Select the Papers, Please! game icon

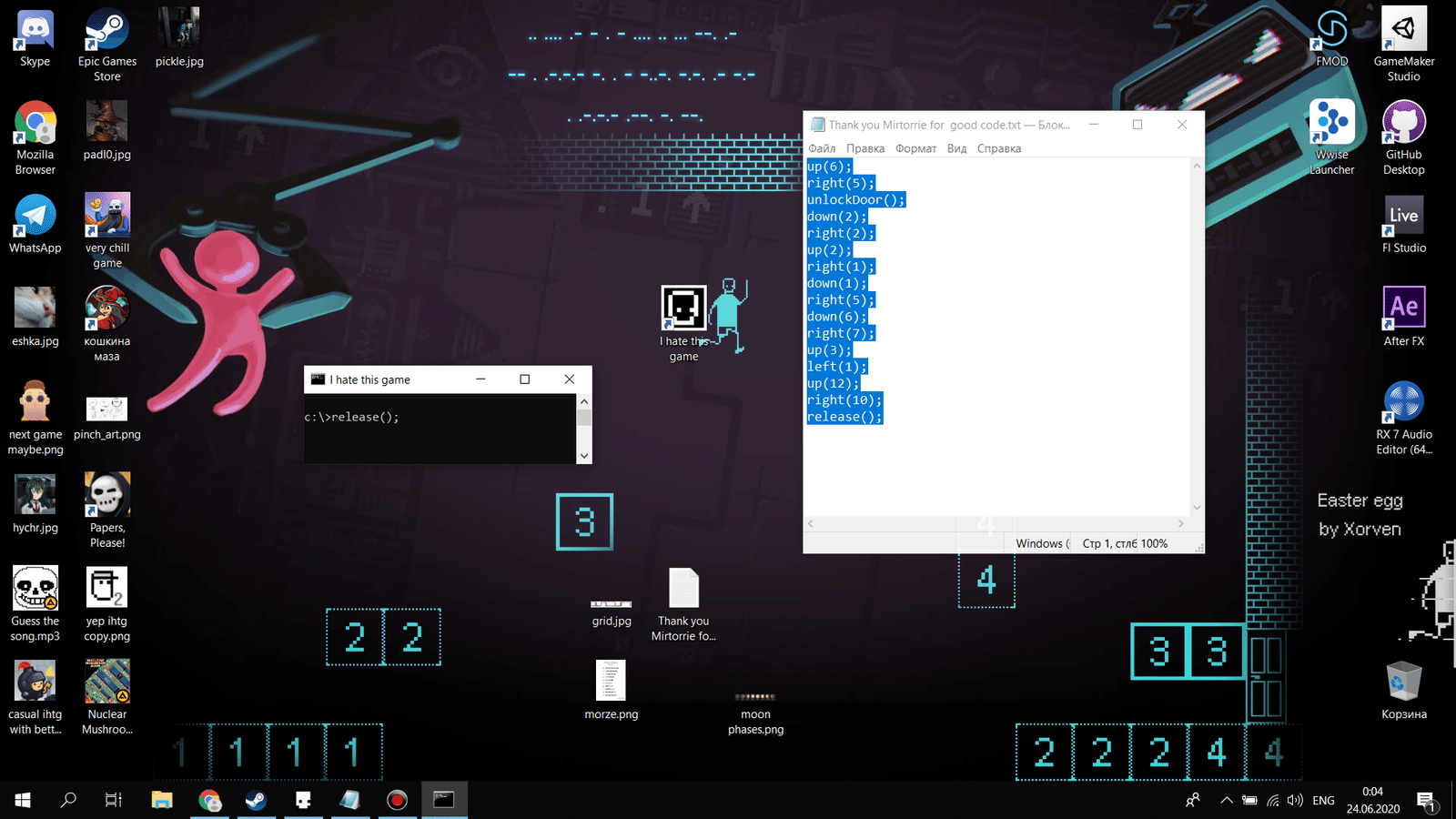pos(107,511)
